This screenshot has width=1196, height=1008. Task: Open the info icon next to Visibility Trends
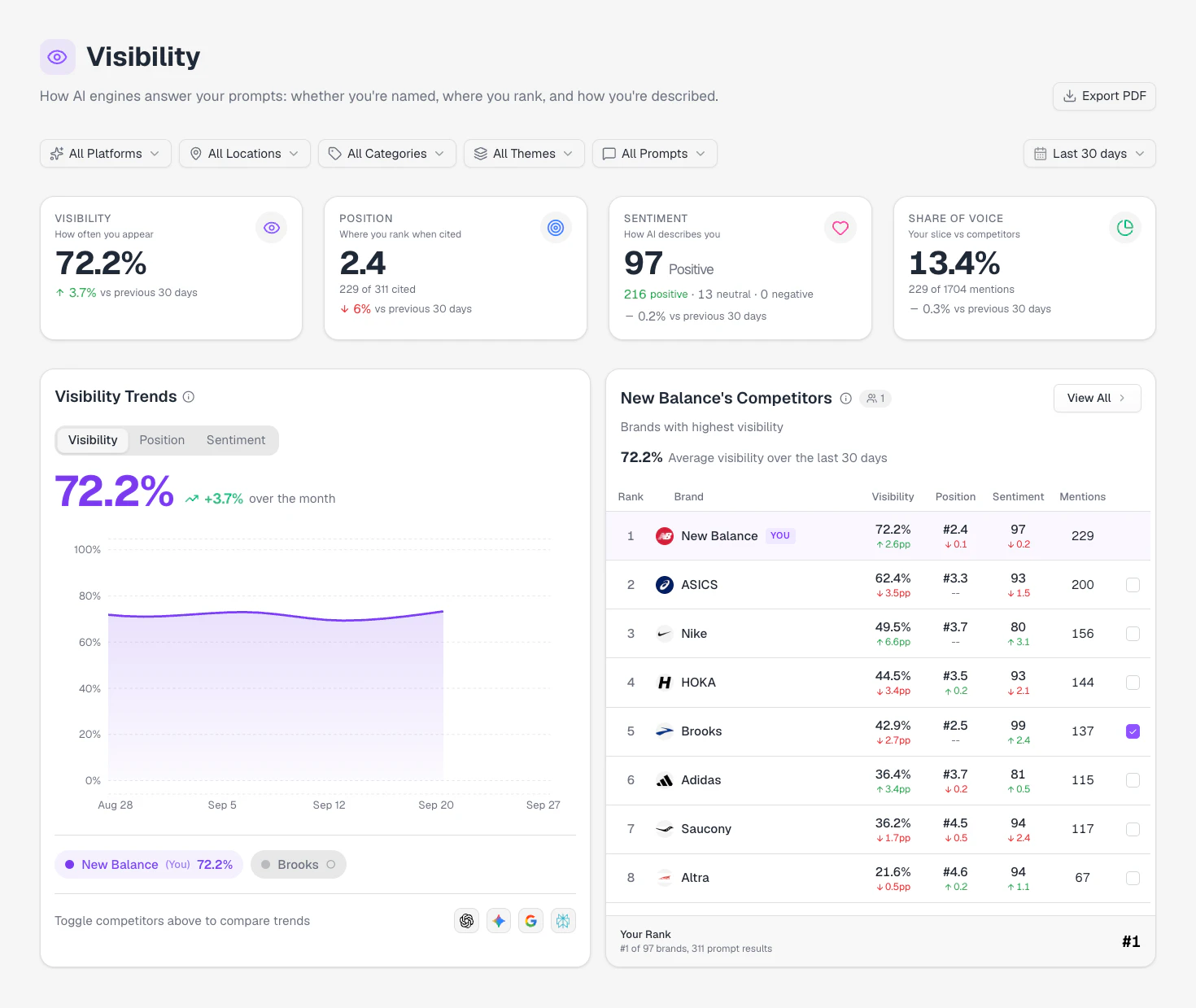click(189, 397)
